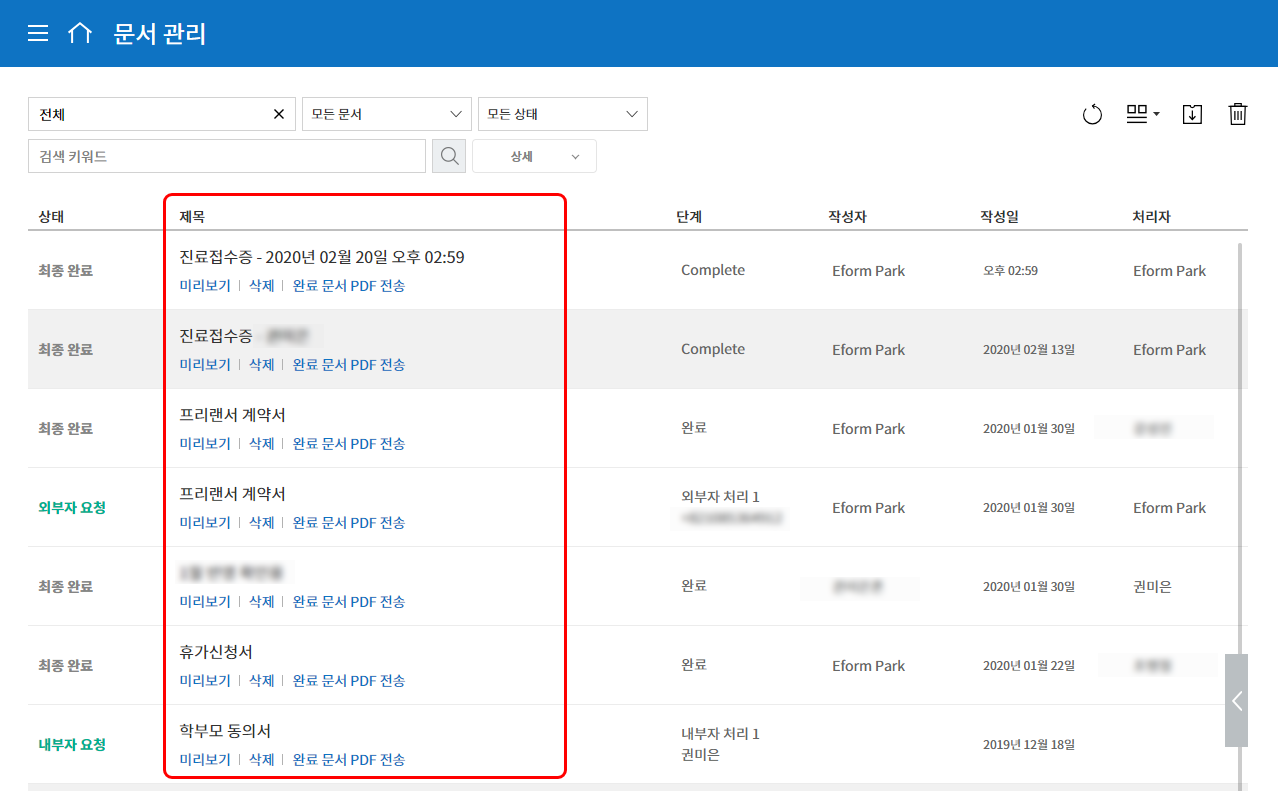The height and width of the screenshot is (791, 1278).
Task: Send completed PDF for 휴가신청서
Action: pyautogui.click(x=349, y=681)
